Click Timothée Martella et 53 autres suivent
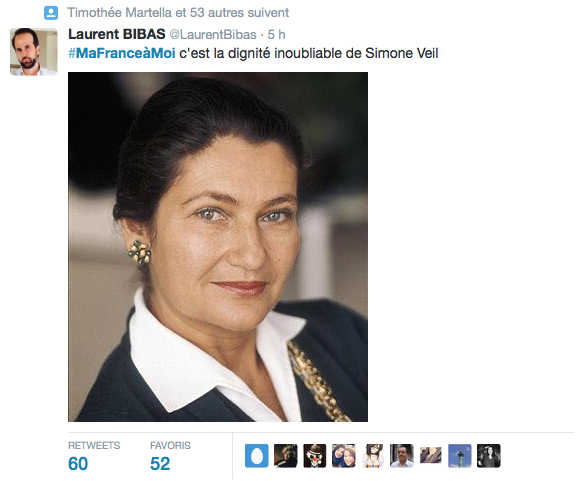 pyautogui.click(x=178, y=13)
